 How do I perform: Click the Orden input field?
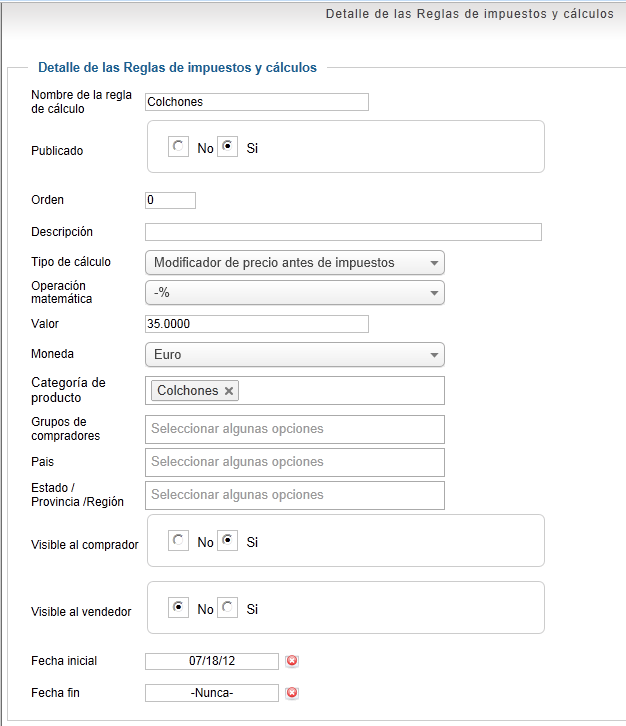click(x=170, y=200)
